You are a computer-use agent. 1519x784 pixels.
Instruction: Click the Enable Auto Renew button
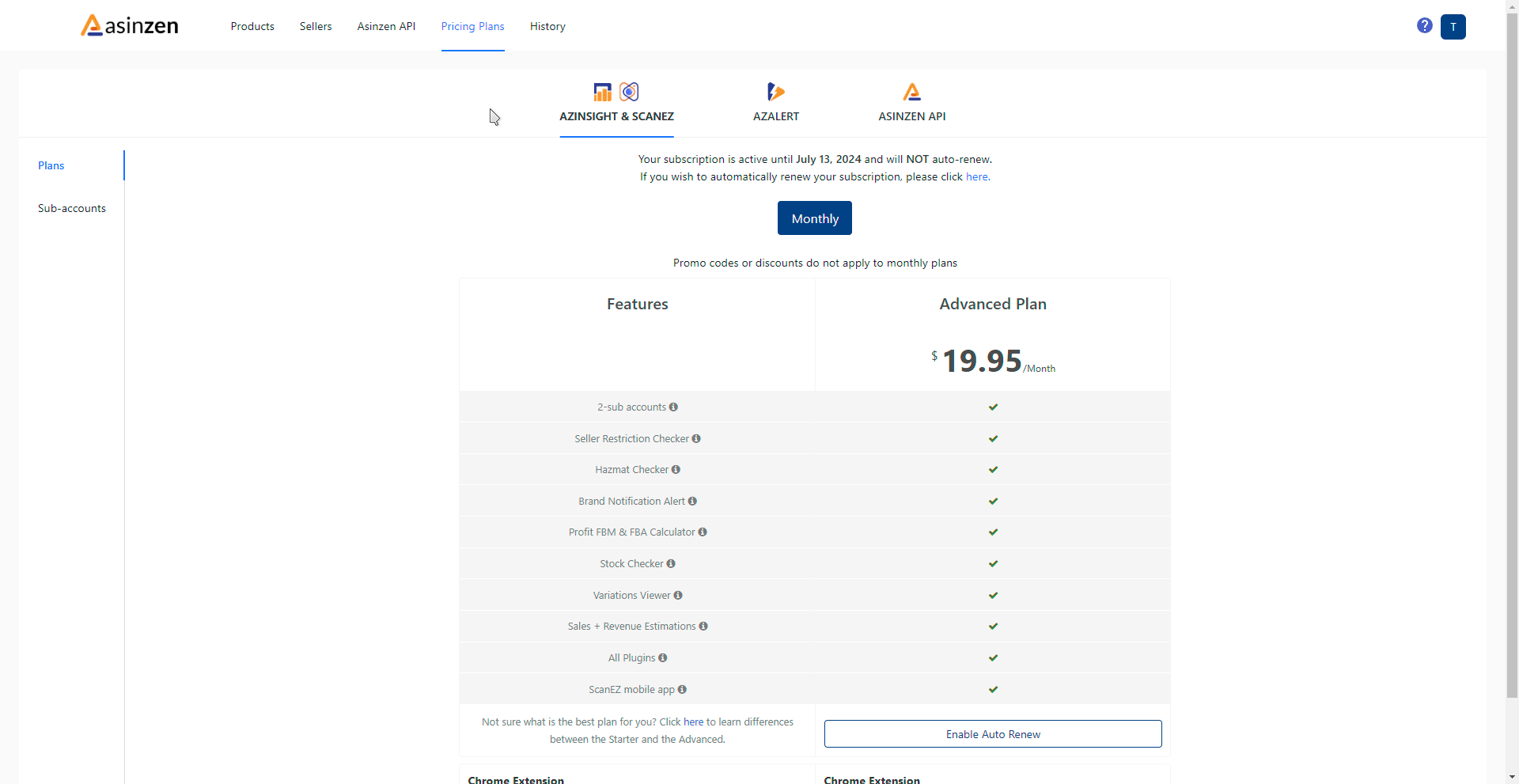993,733
